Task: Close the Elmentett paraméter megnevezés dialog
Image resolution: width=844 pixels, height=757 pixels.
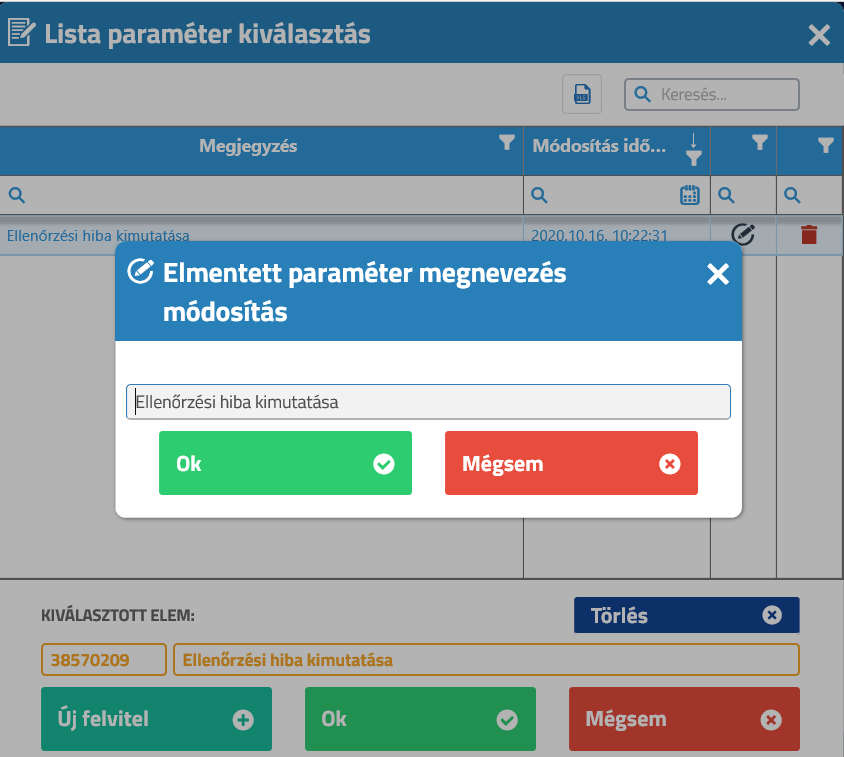Action: click(x=718, y=274)
